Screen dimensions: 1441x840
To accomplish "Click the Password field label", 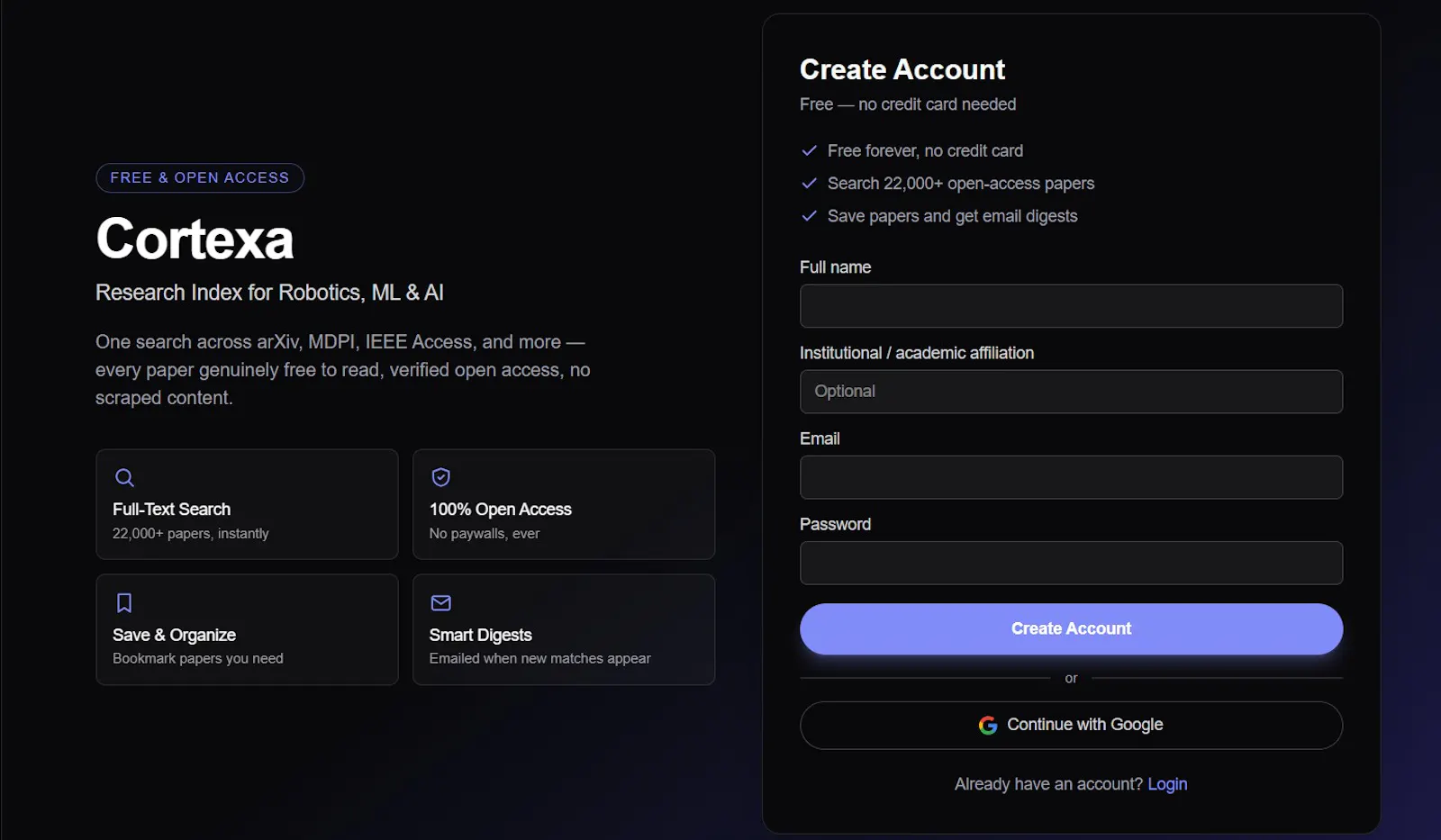I will (x=835, y=524).
